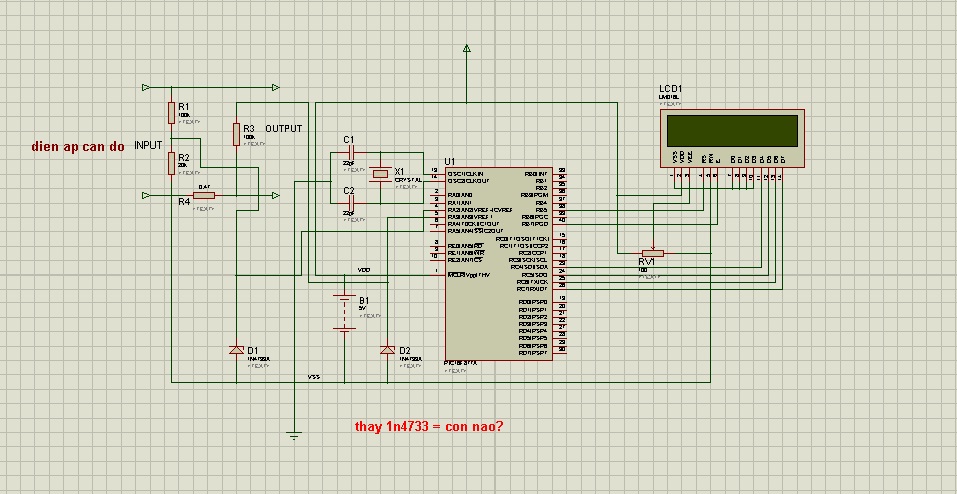Click the crystal oscillator X1
957x494 pixels.
[380, 175]
